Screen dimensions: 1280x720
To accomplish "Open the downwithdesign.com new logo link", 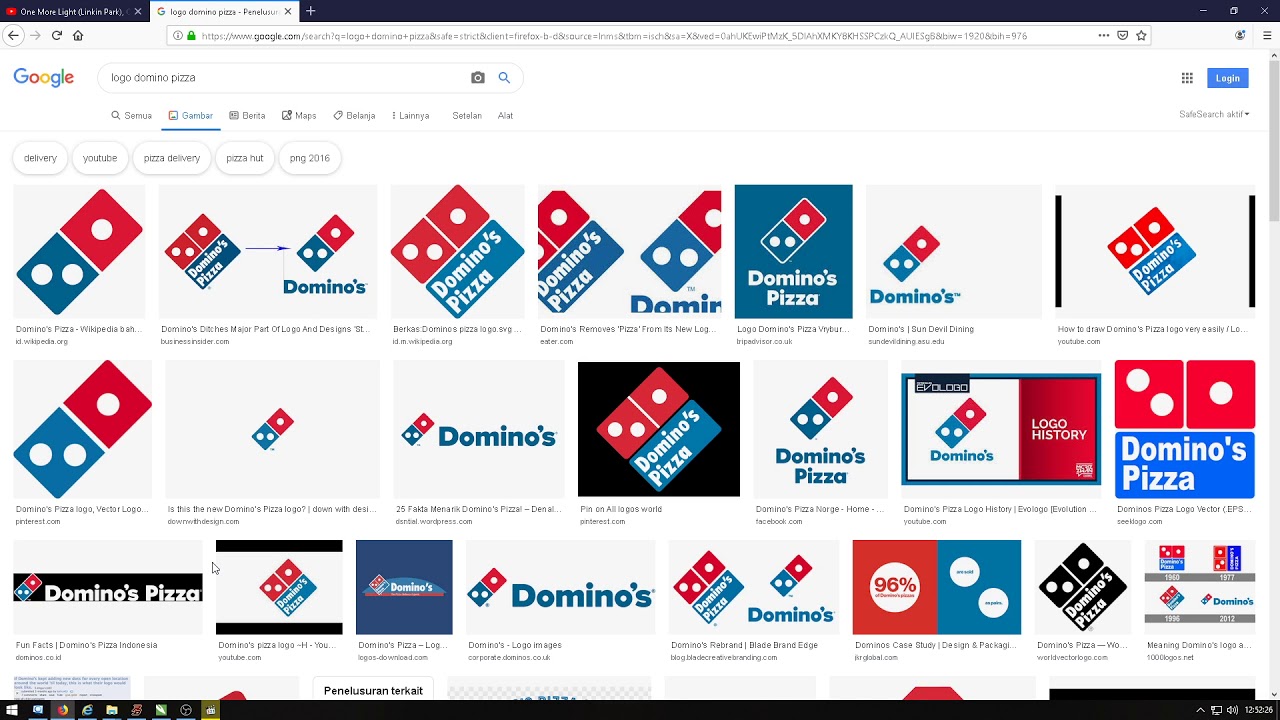I will 273,509.
